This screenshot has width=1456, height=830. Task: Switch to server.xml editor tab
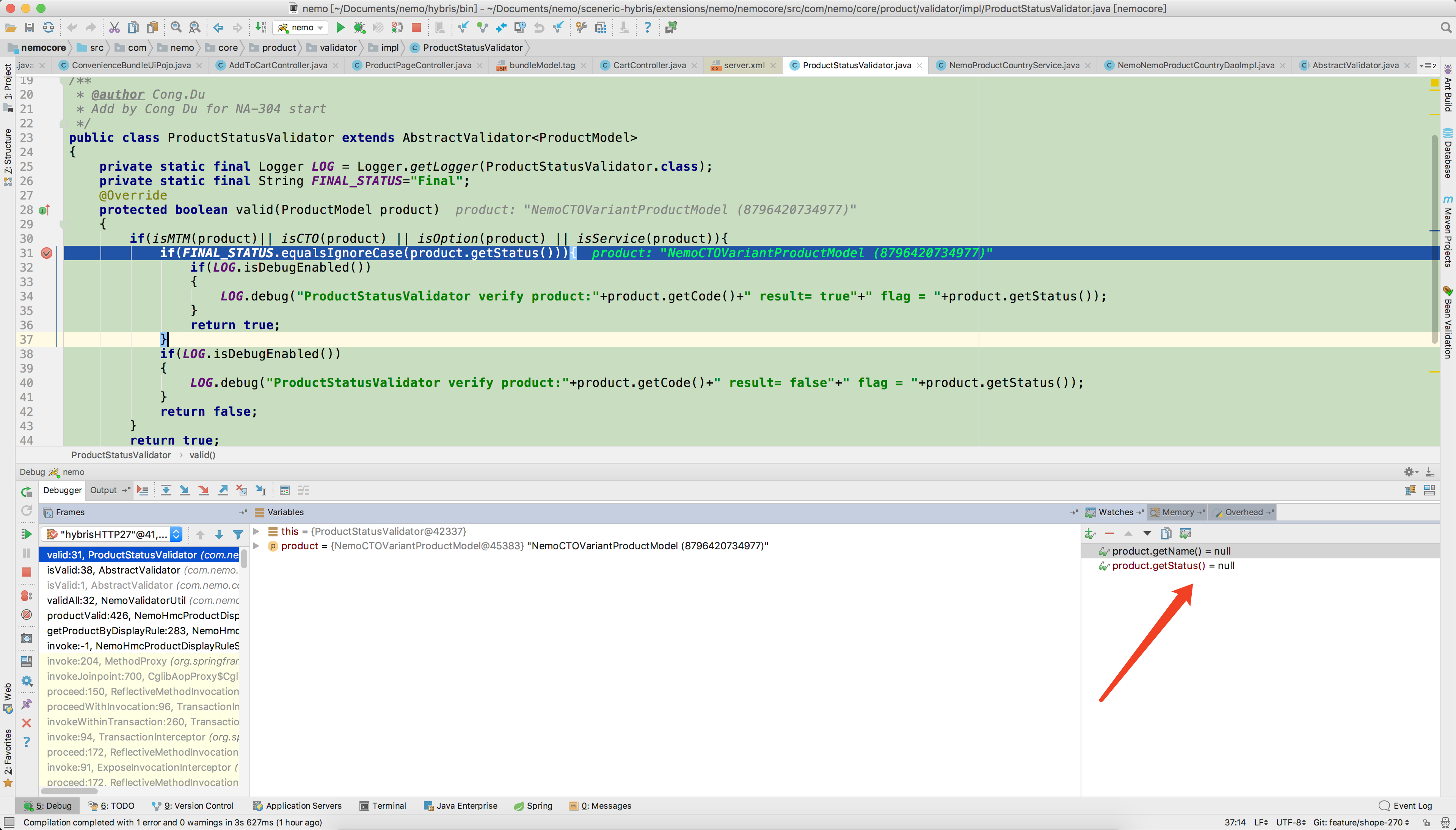744,66
